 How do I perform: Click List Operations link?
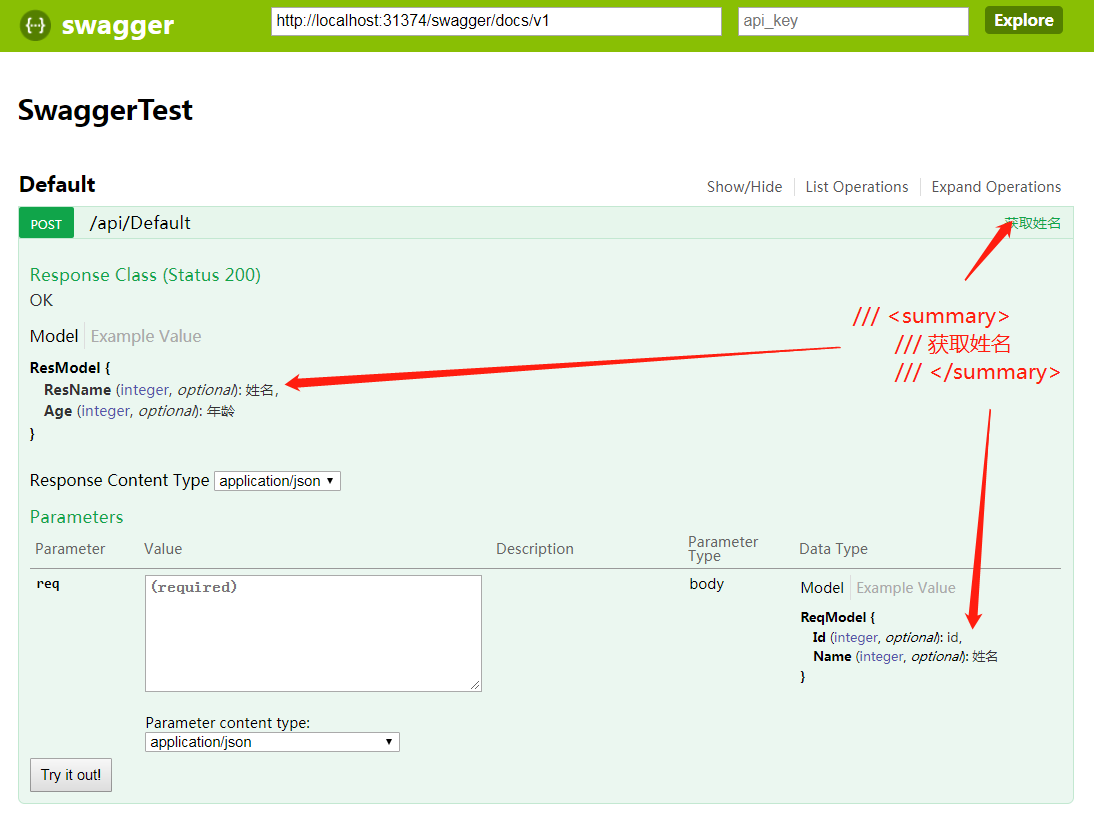857,187
